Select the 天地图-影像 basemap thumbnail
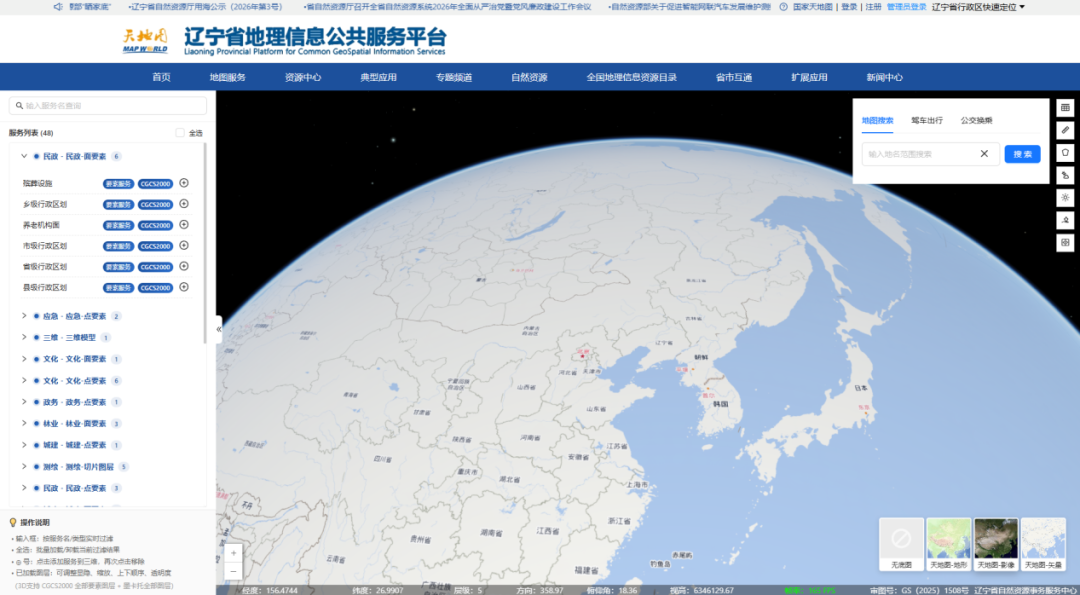The width and height of the screenshot is (1080, 595). pyautogui.click(x=996, y=544)
